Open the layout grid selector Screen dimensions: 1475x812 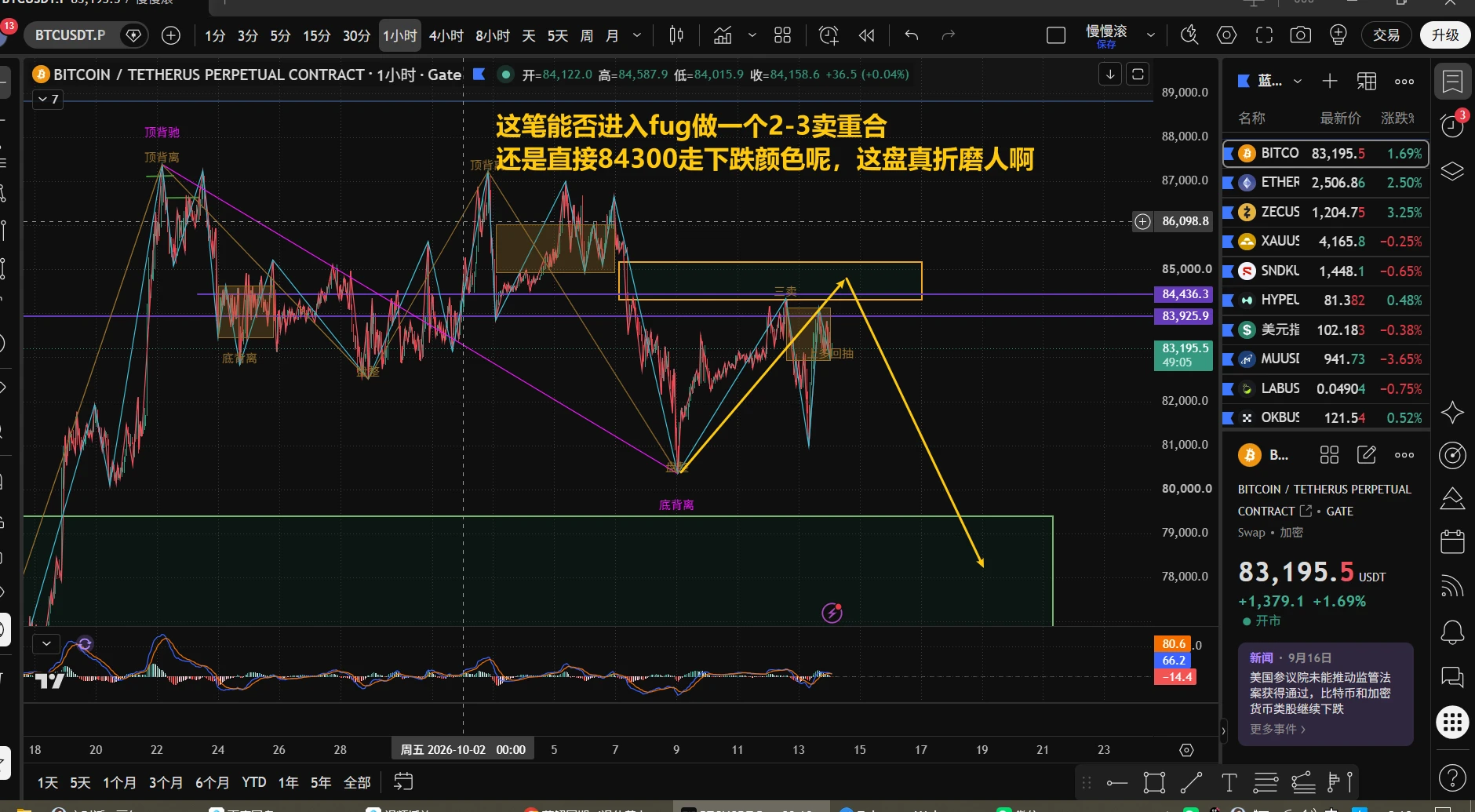point(782,35)
